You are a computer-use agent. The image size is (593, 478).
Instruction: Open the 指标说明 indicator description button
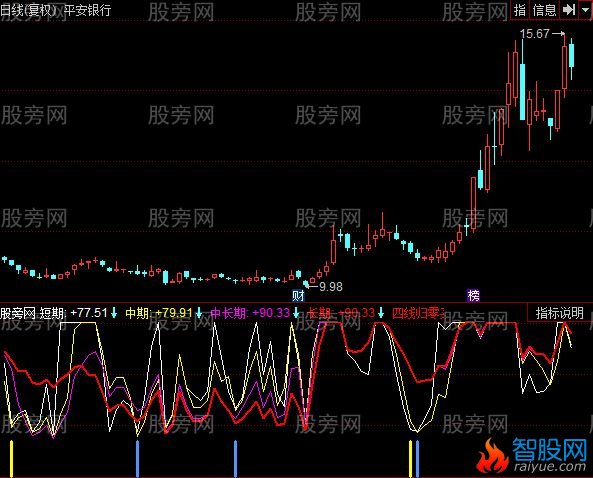coord(559,313)
